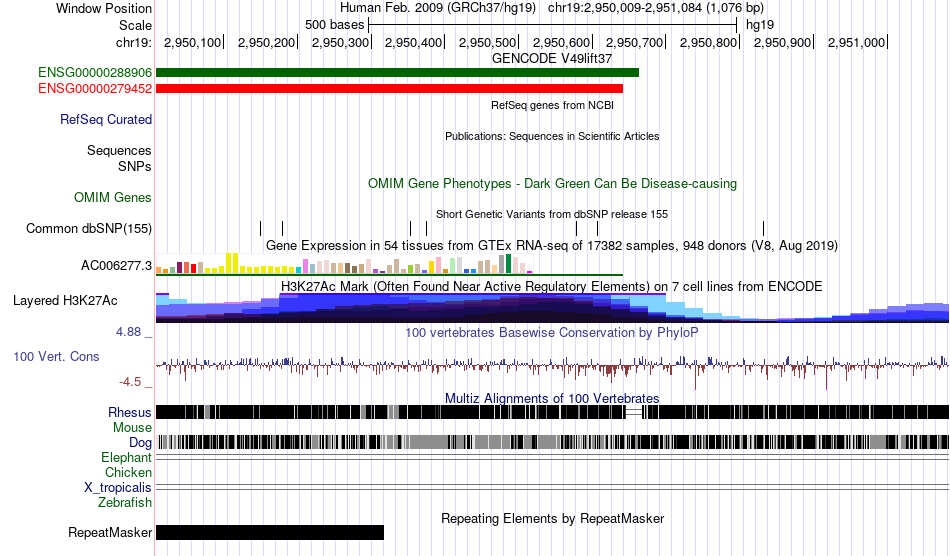Screen dimensions: 950x556
Task: Click the Elephant species label
Action: [126, 457]
